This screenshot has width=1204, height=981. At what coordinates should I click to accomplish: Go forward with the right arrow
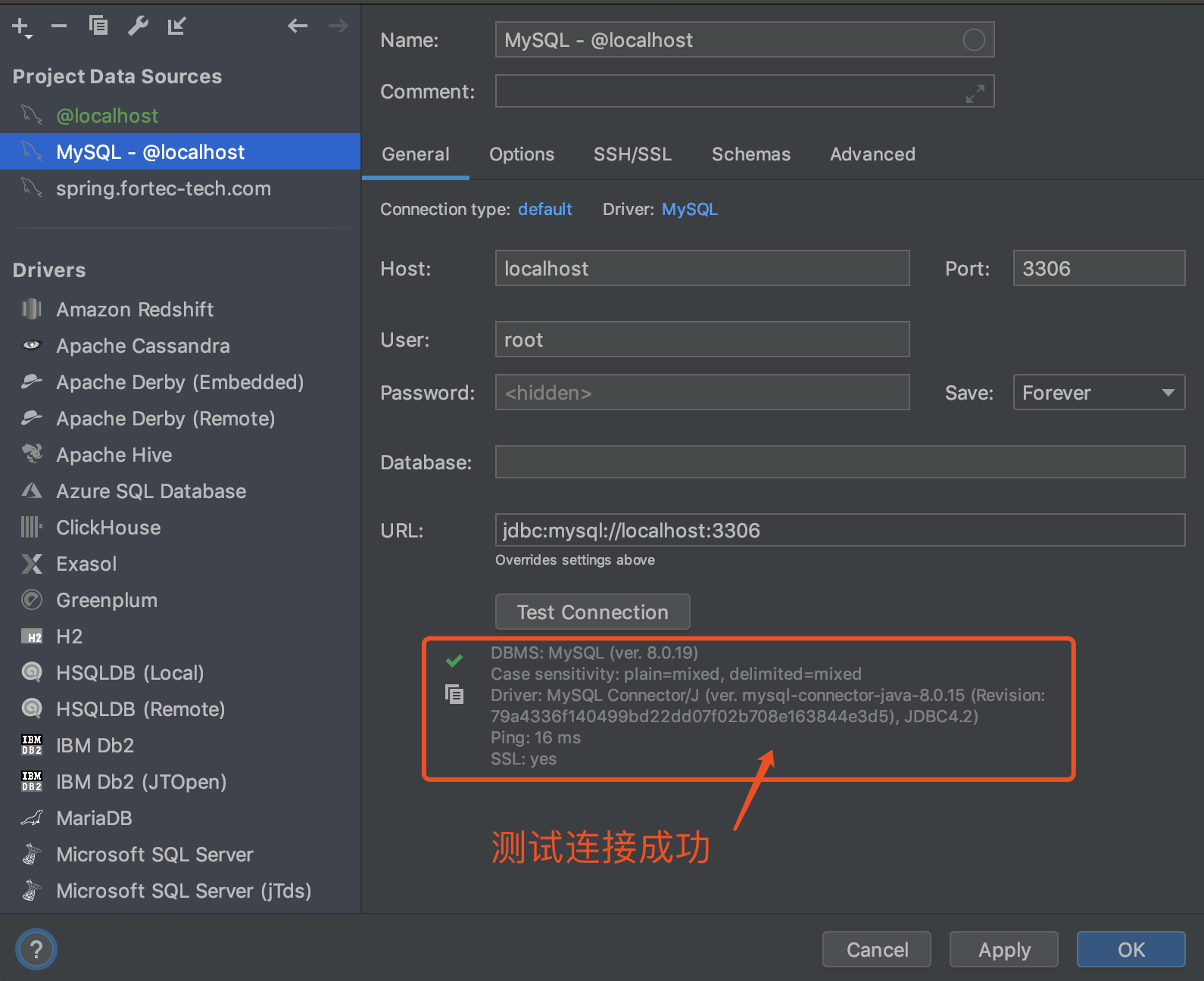338,26
